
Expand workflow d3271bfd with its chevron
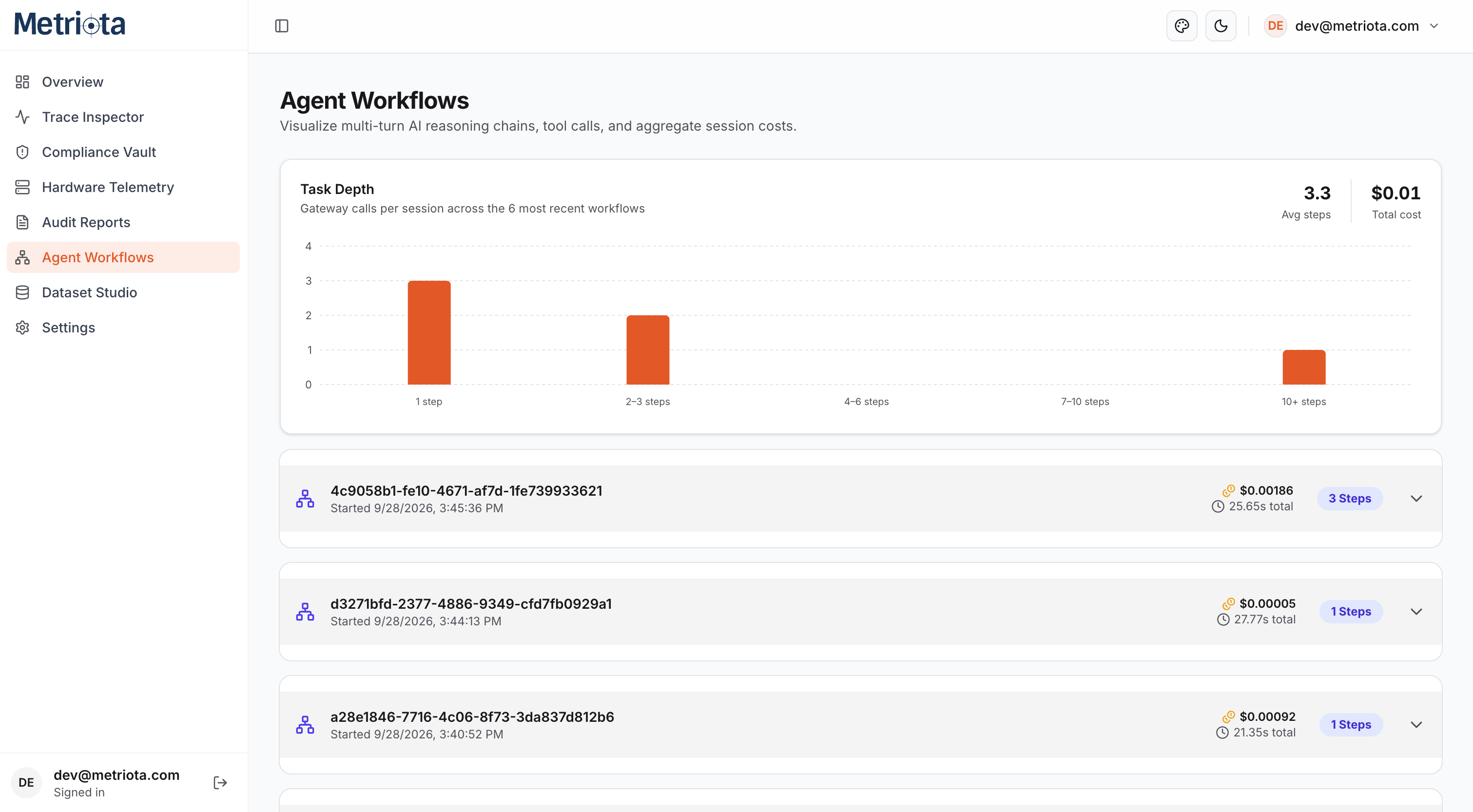[x=1416, y=612]
